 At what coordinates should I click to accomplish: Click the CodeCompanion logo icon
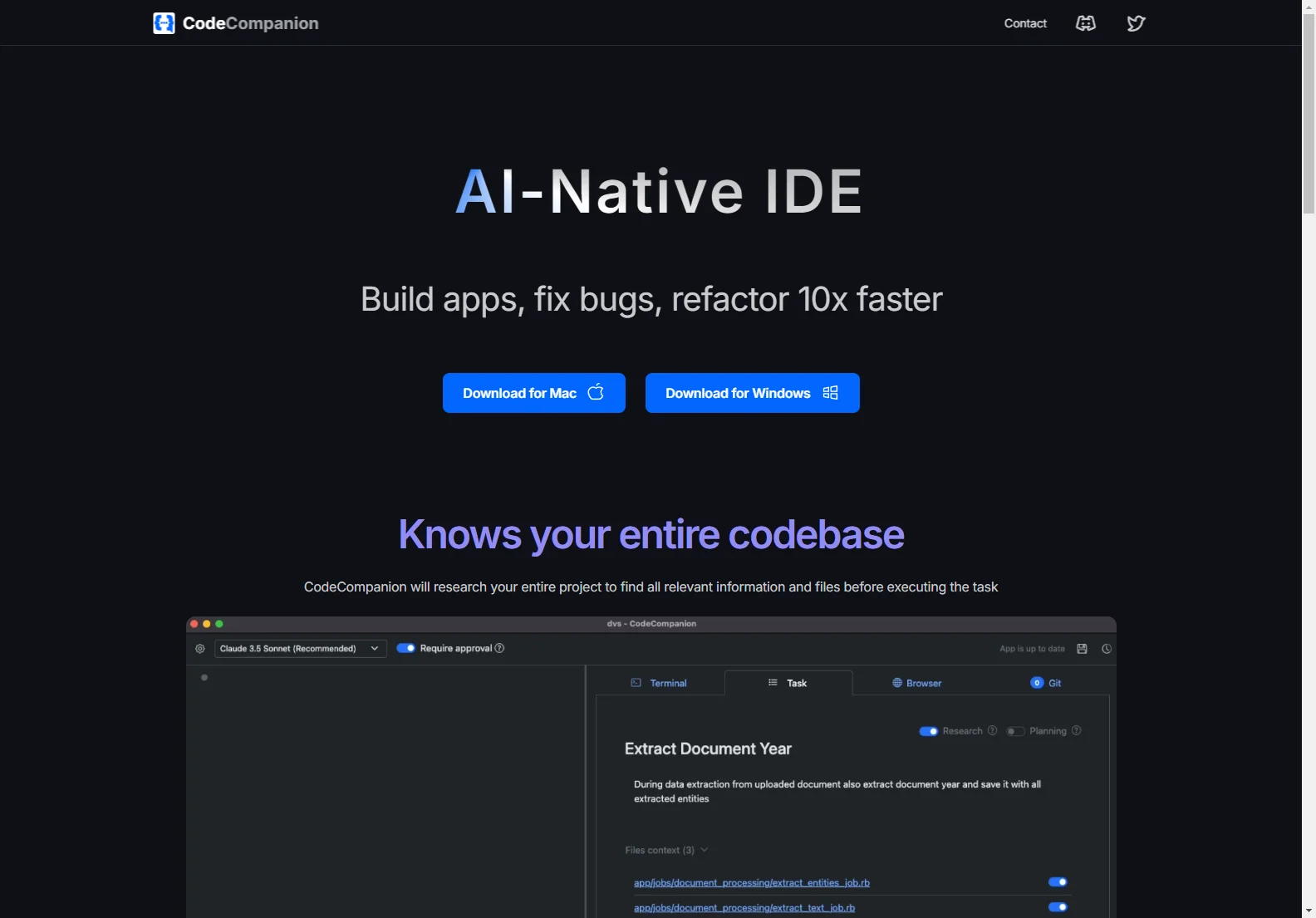[164, 23]
